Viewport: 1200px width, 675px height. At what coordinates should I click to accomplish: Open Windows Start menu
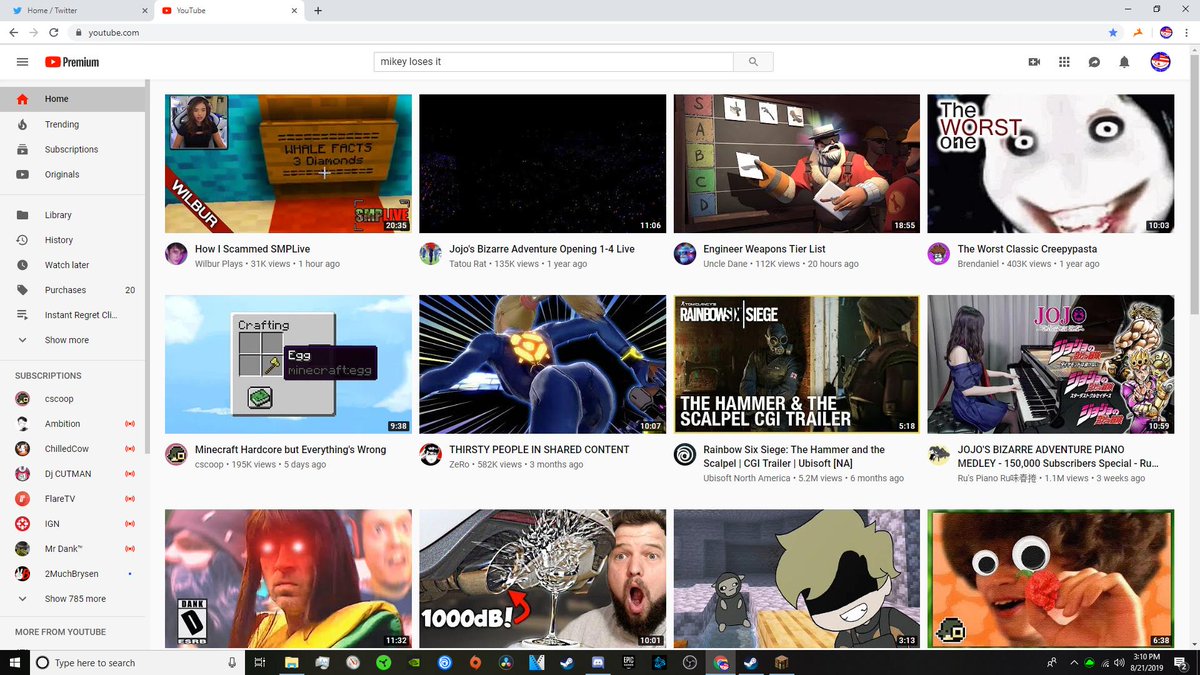coord(14,662)
